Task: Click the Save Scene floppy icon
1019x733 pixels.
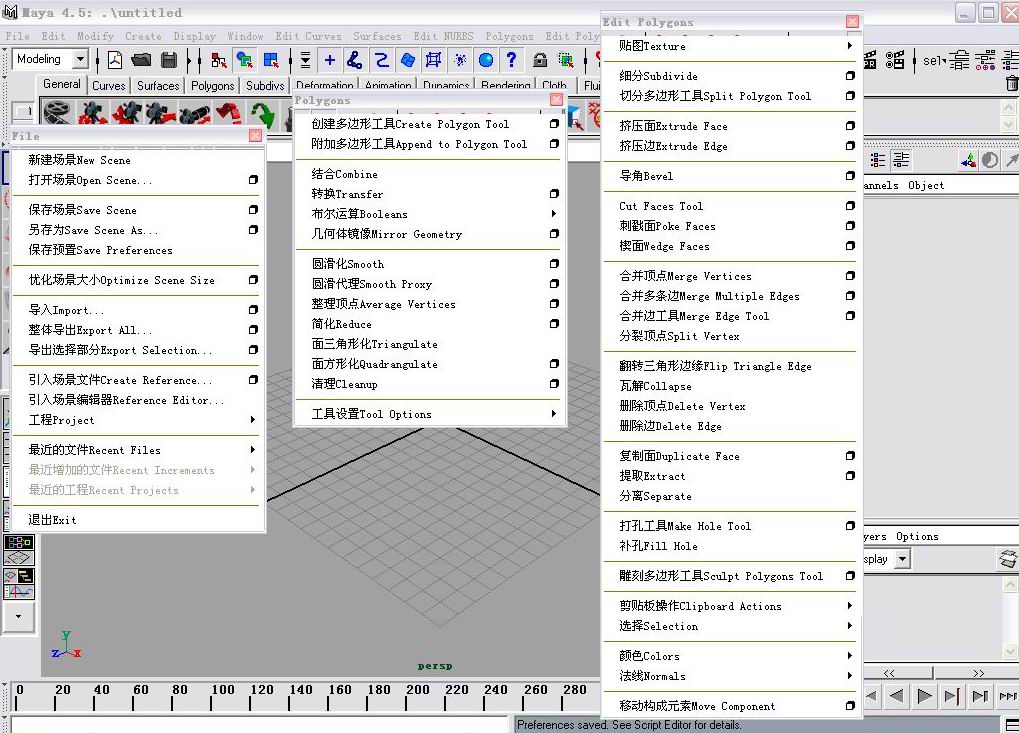Action: point(169,60)
